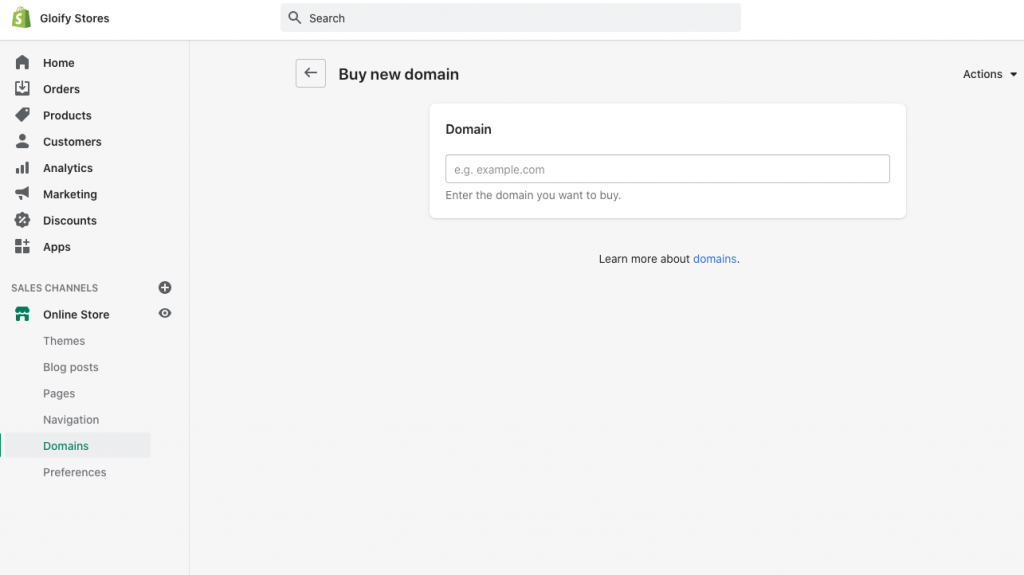Select the Products tag icon
This screenshot has height=575, width=1024.
(x=22, y=114)
